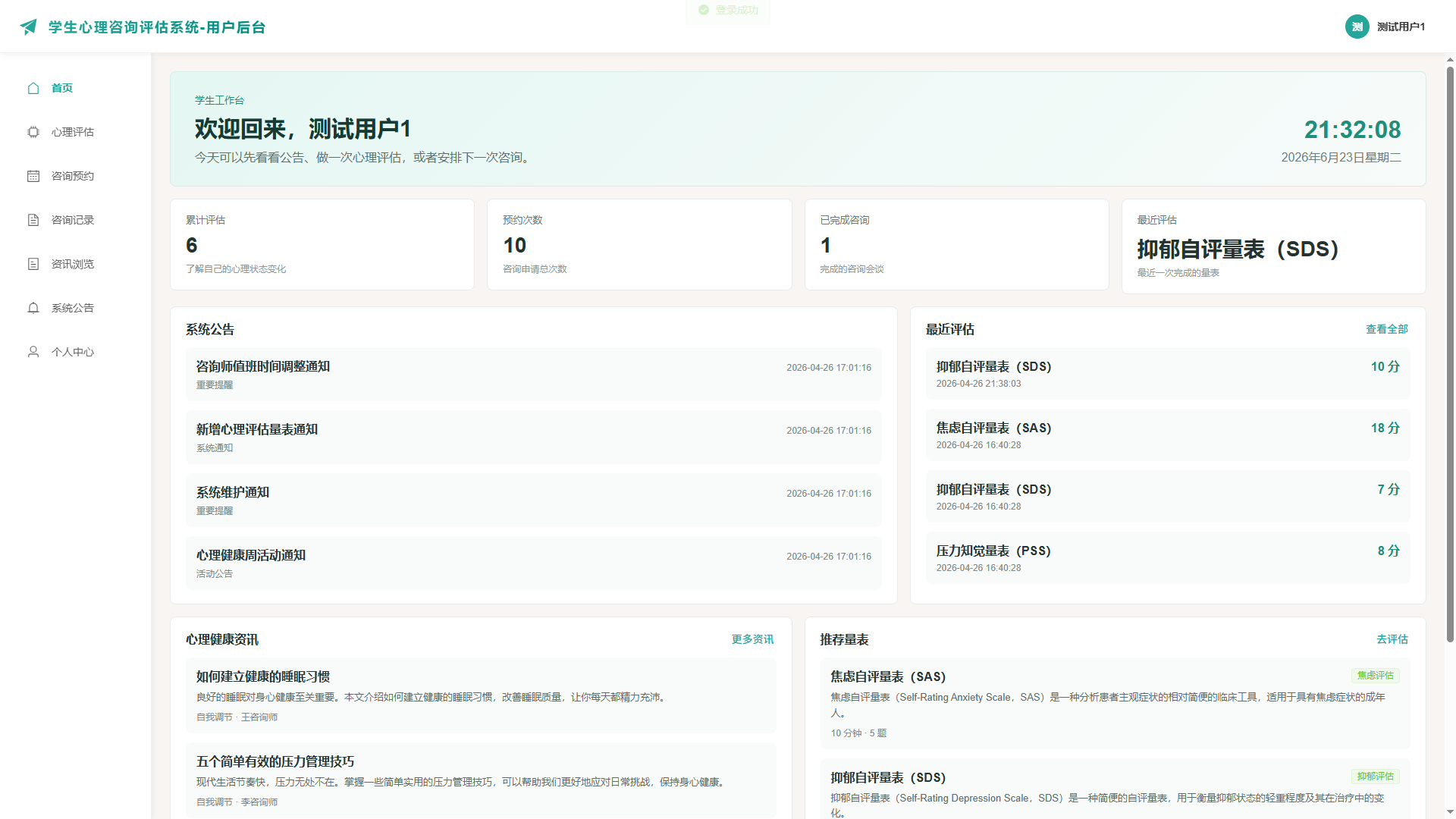1456x819 pixels.
Task: Open article 五个简单有效的压力管理技巧
Action: point(481,780)
